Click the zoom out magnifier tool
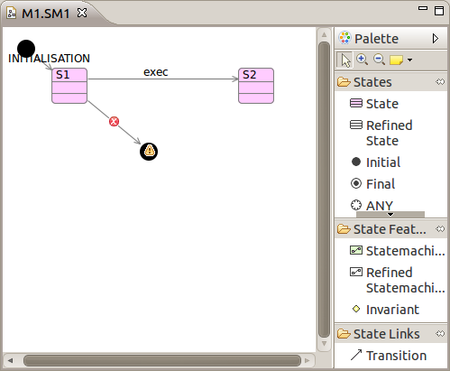This screenshot has height=371, width=450. point(379,59)
